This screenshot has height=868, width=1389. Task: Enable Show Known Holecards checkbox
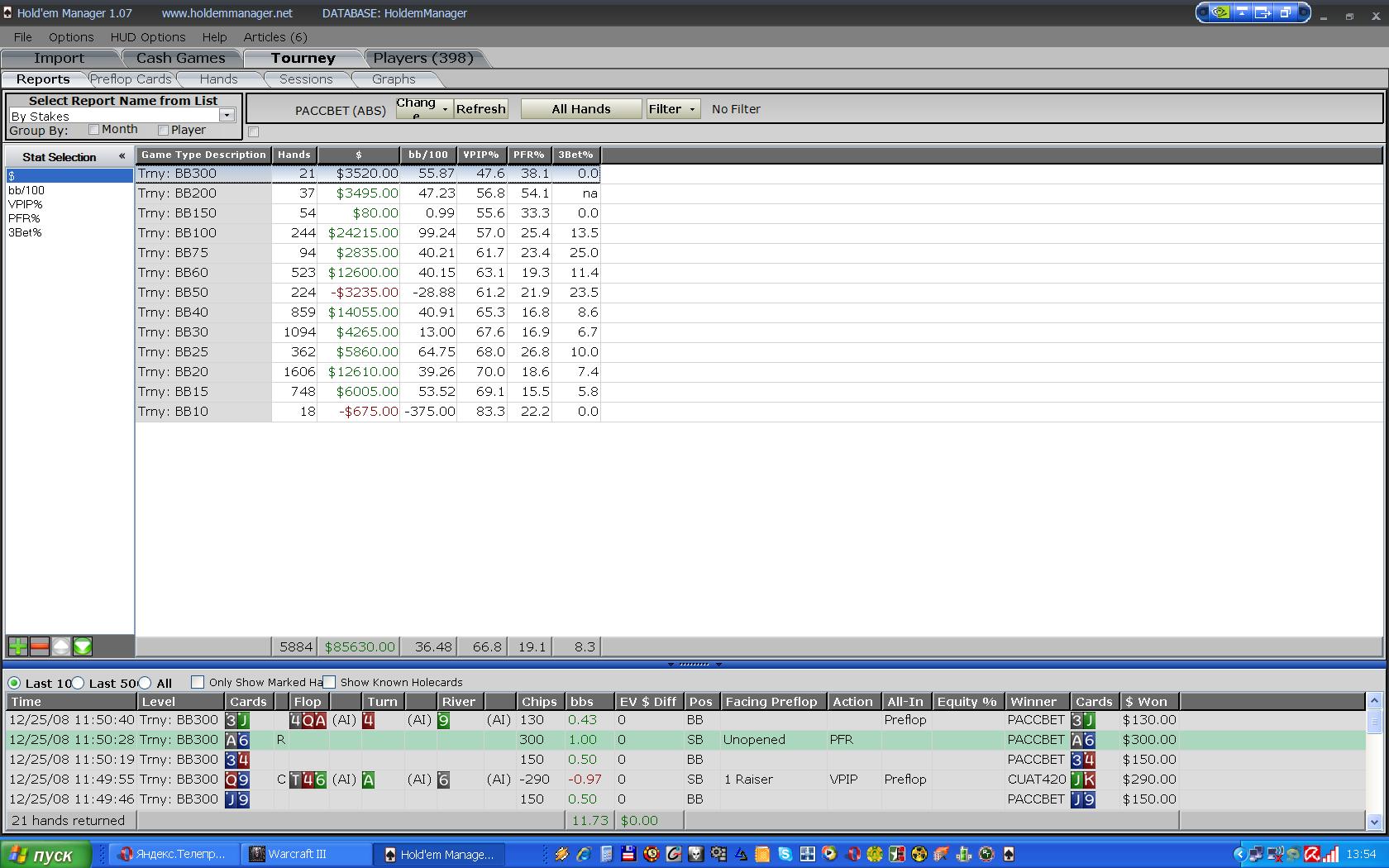coord(330,682)
